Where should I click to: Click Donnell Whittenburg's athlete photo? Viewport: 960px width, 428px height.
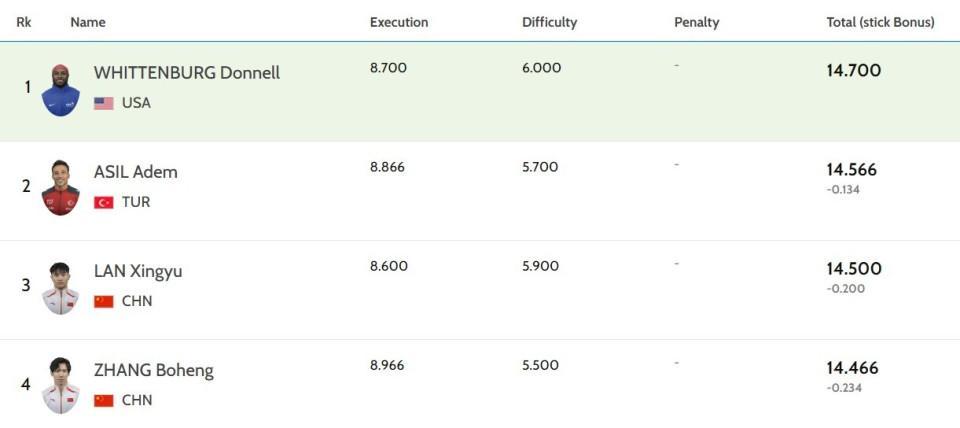61,90
